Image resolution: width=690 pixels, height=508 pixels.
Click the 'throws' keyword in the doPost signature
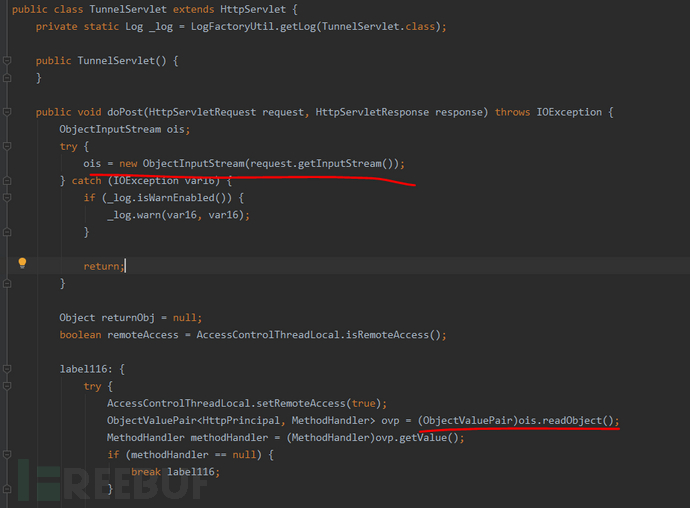point(513,112)
